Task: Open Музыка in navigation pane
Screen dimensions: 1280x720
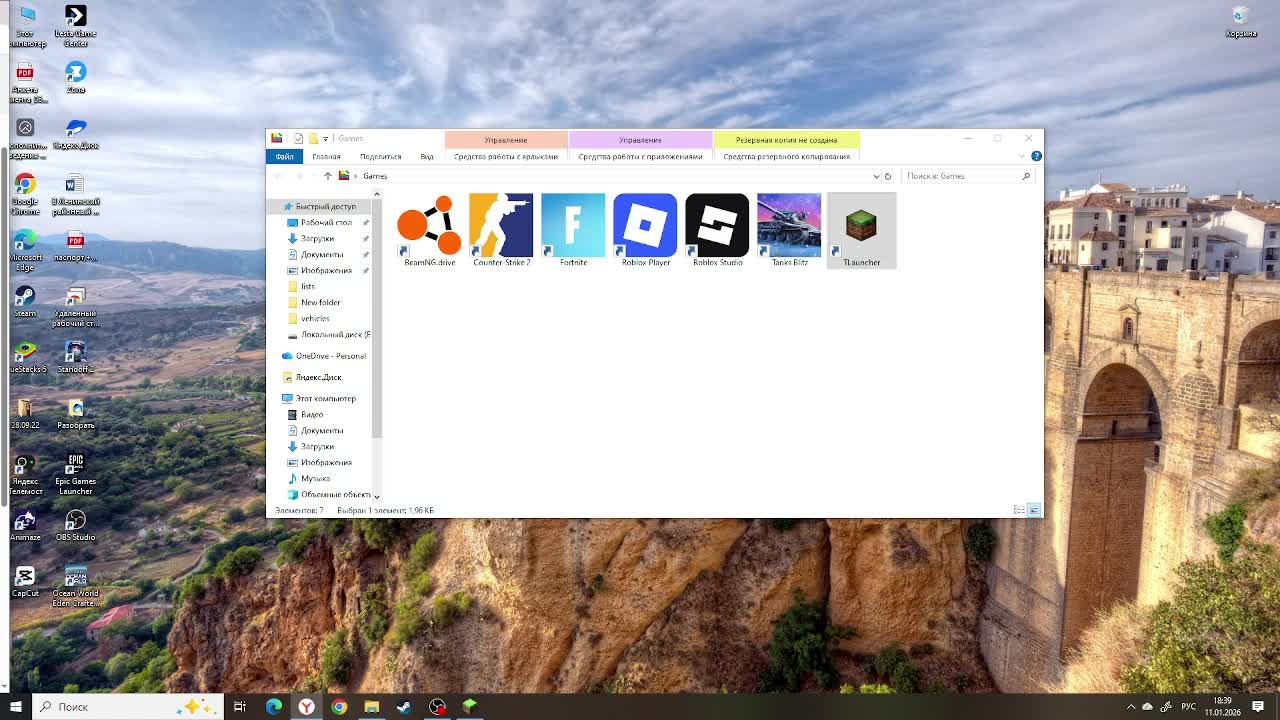Action: click(315, 478)
